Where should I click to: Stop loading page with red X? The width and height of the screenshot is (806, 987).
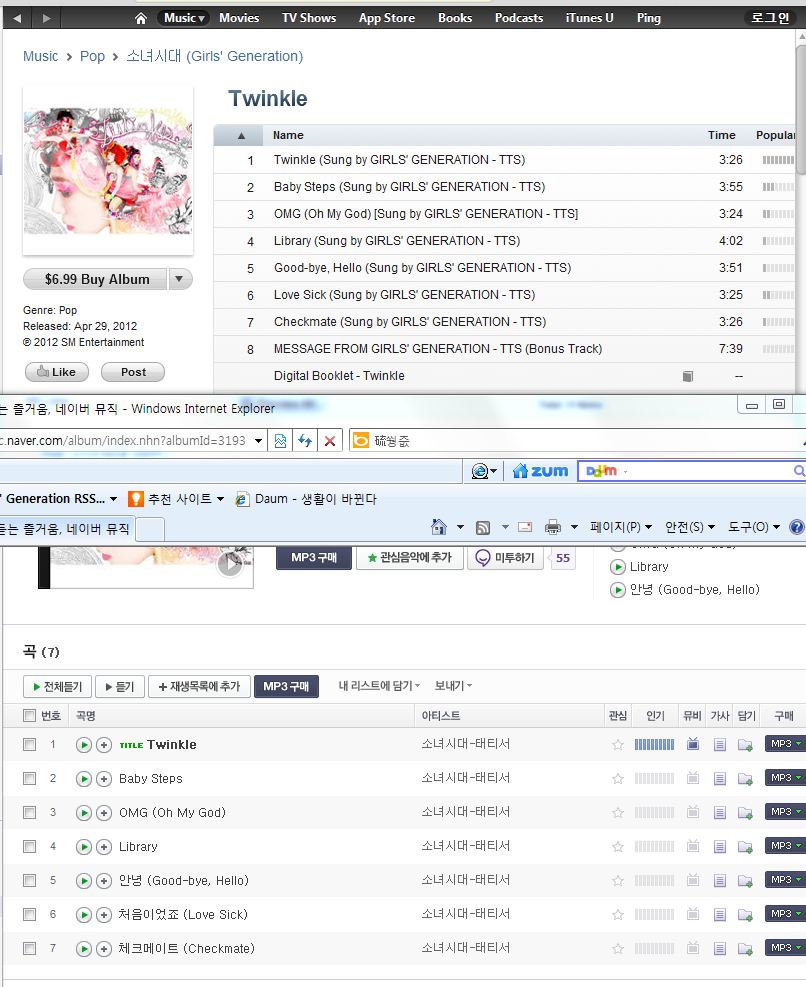329,441
